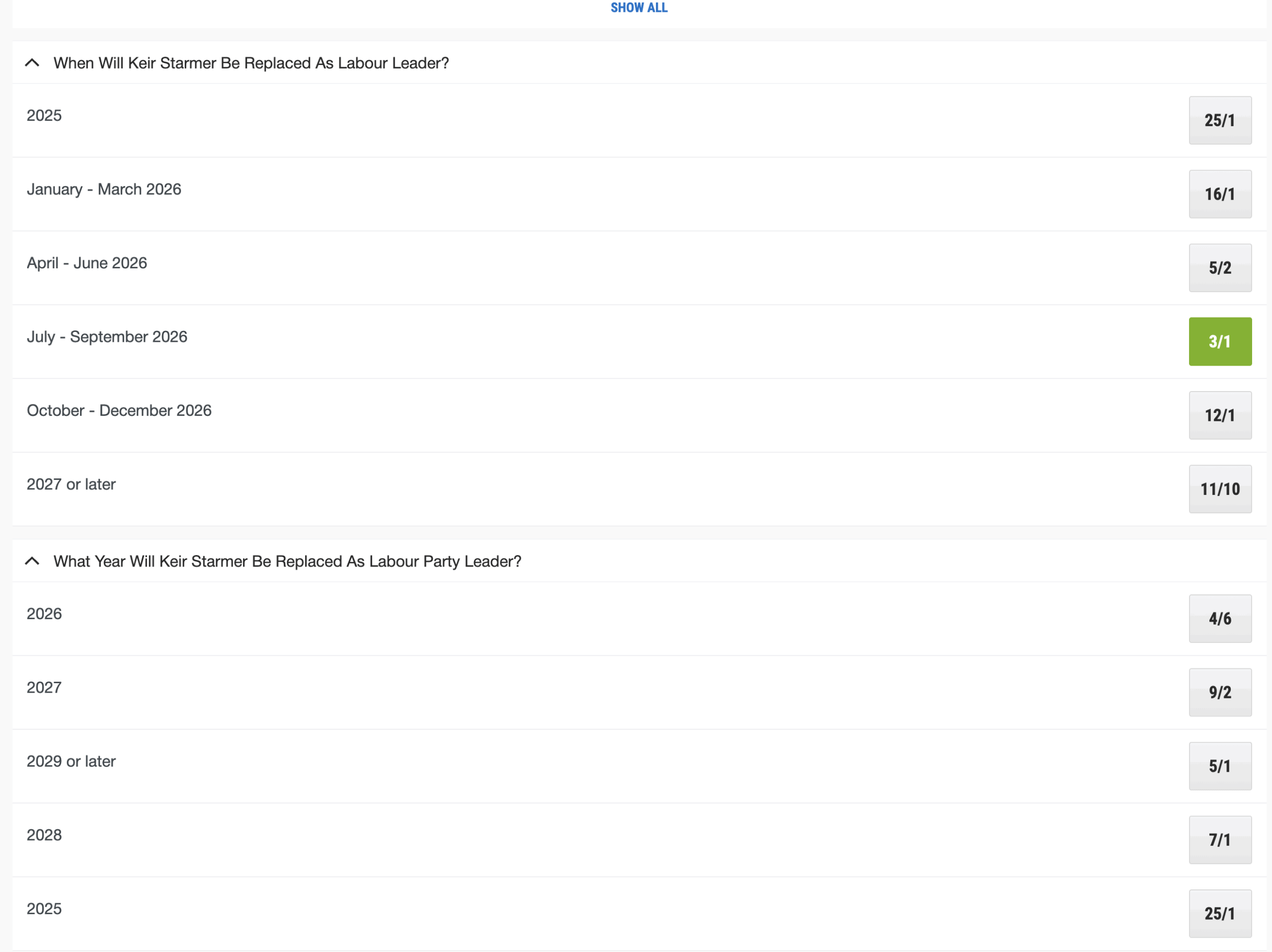This screenshot has width=1272, height=952.
Task: Collapse 'What Year Will Keir Starmer' market chevron
Action: 32,561
